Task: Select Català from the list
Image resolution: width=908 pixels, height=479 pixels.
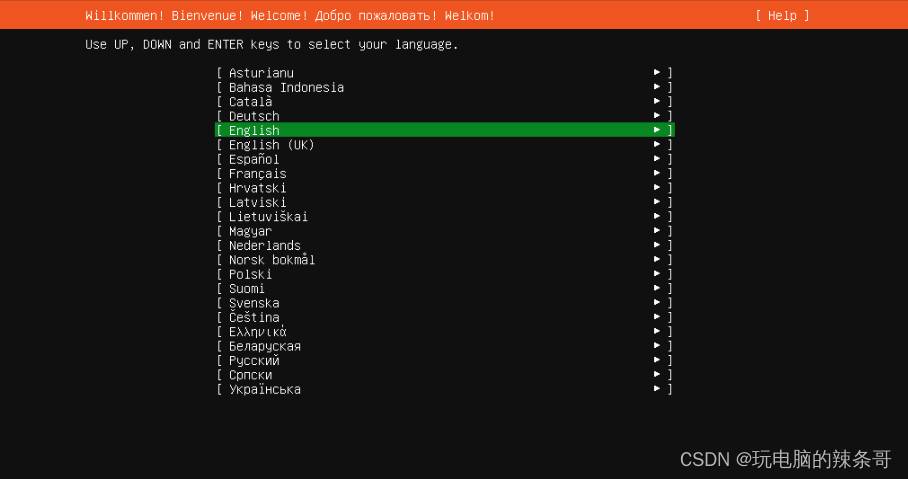Action: pyautogui.click(x=250, y=101)
